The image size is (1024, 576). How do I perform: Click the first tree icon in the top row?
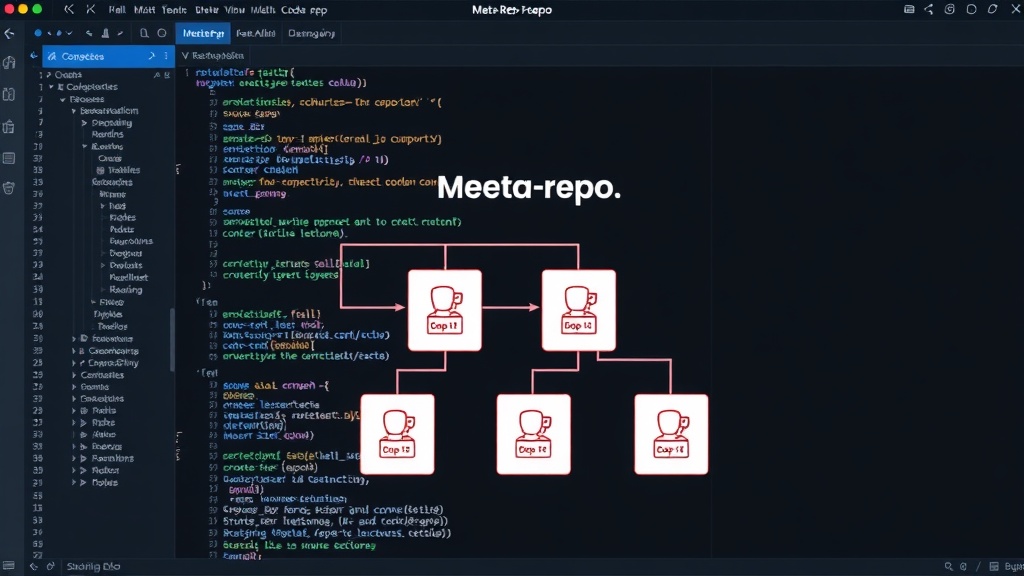[157, 75]
